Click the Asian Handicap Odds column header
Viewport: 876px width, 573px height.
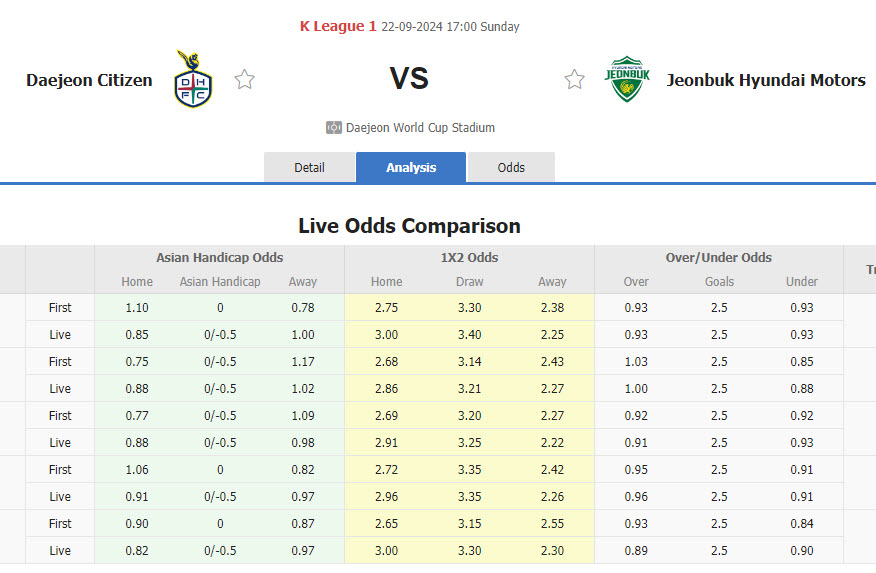tap(219, 257)
